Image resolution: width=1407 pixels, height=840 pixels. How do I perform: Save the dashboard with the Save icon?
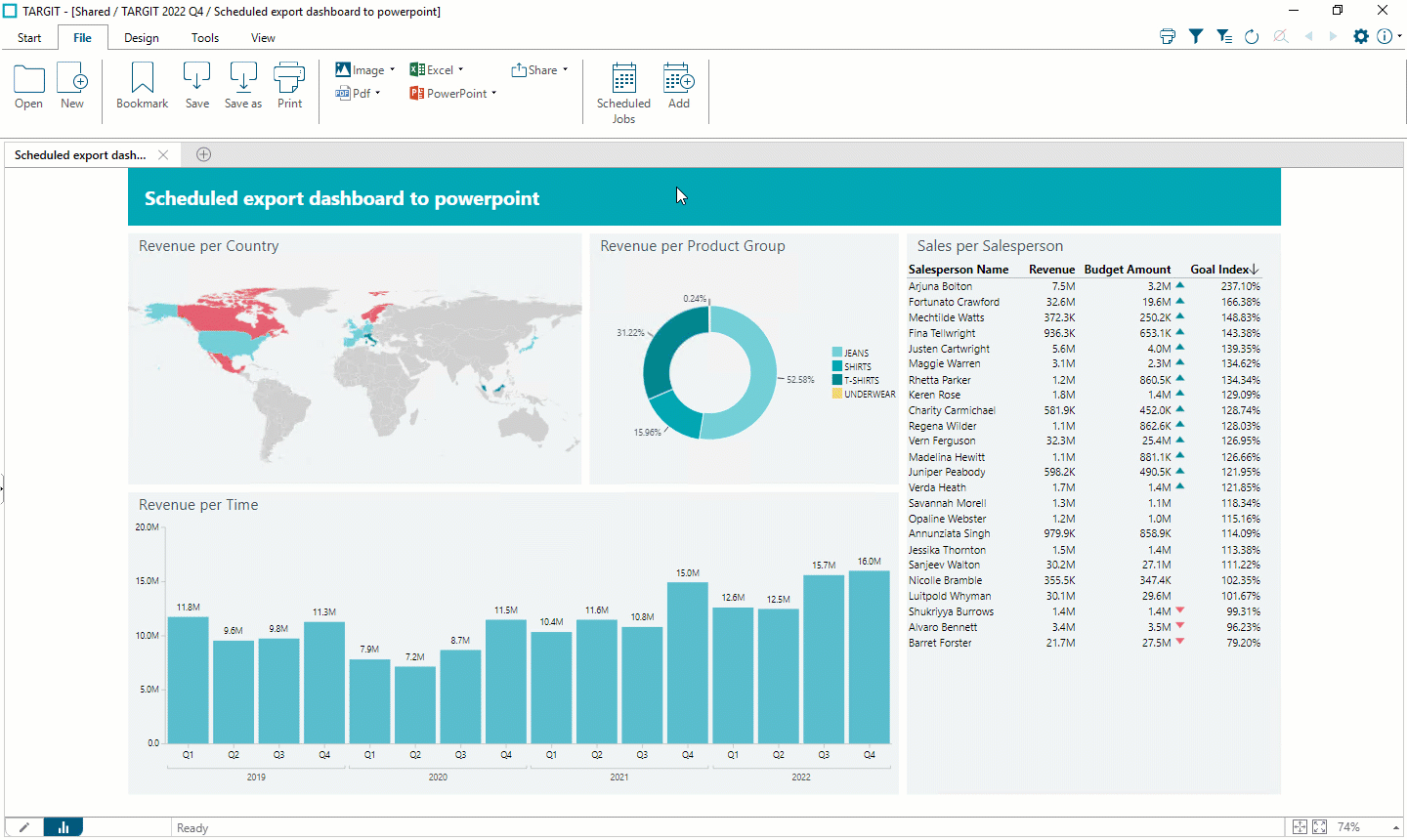pyautogui.click(x=197, y=86)
